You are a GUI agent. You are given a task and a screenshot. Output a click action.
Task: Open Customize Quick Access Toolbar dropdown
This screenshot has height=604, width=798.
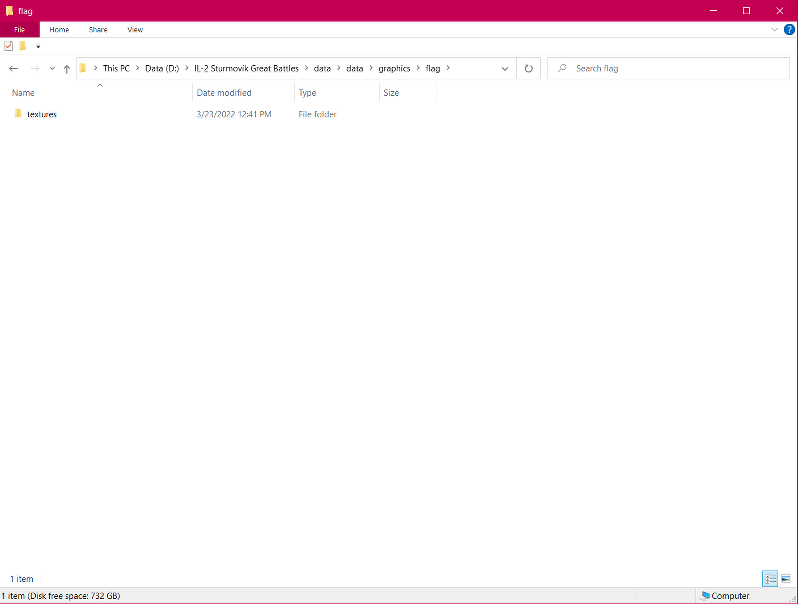(x=38, y=46)
